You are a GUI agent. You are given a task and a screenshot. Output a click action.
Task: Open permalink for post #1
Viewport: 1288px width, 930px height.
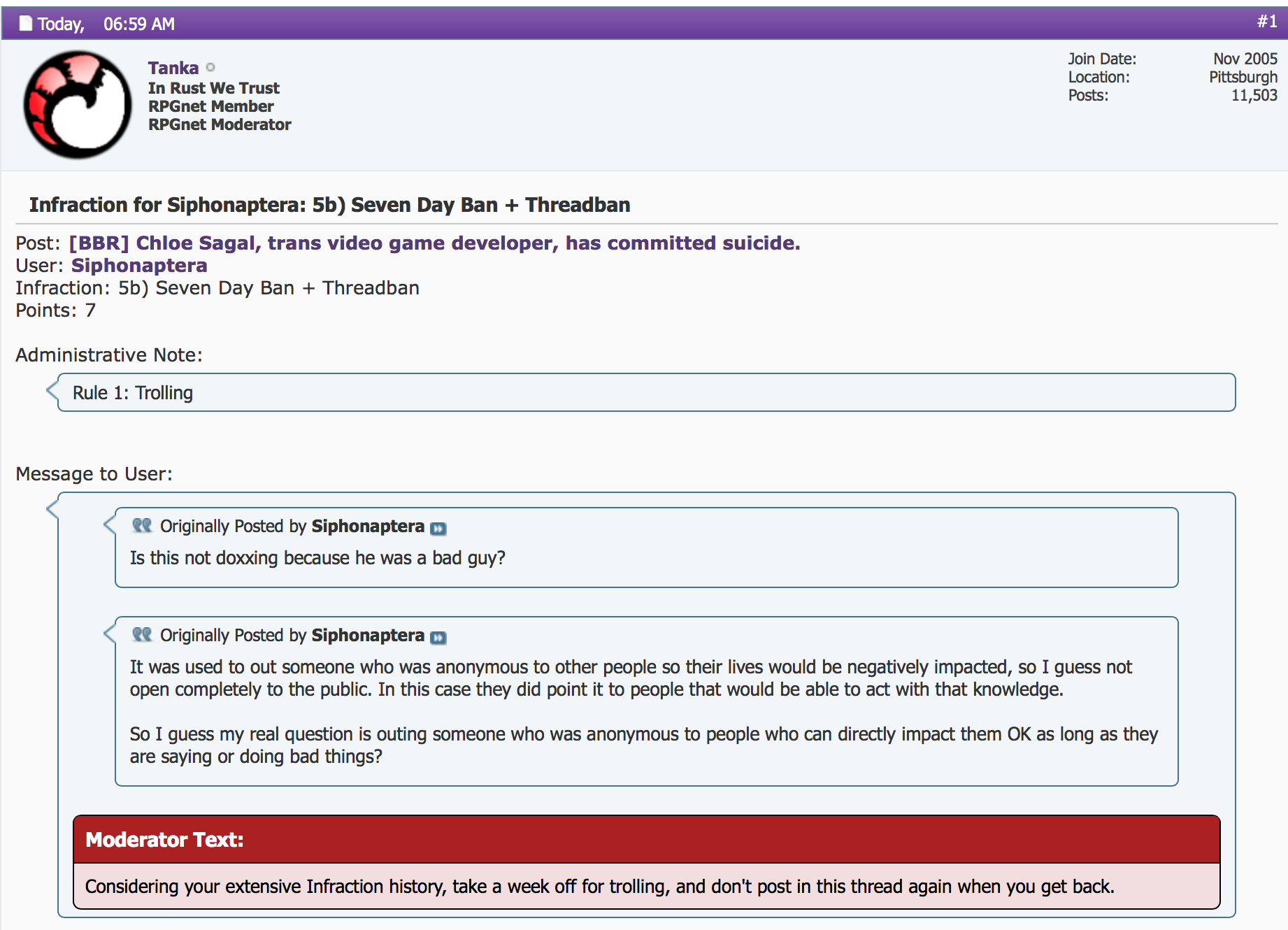coord(1267,22)
